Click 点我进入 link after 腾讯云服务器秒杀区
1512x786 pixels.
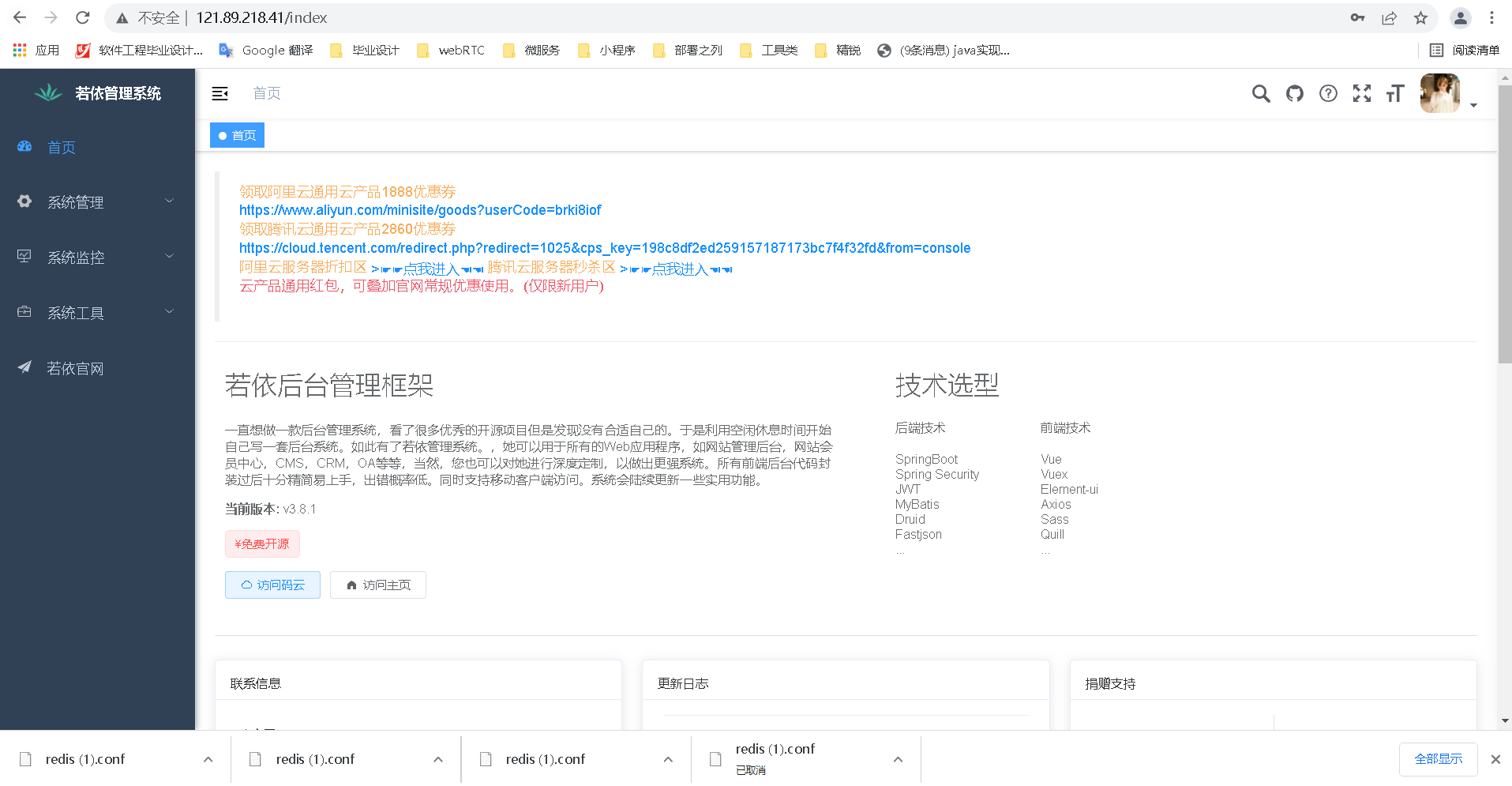coord(677,269)
